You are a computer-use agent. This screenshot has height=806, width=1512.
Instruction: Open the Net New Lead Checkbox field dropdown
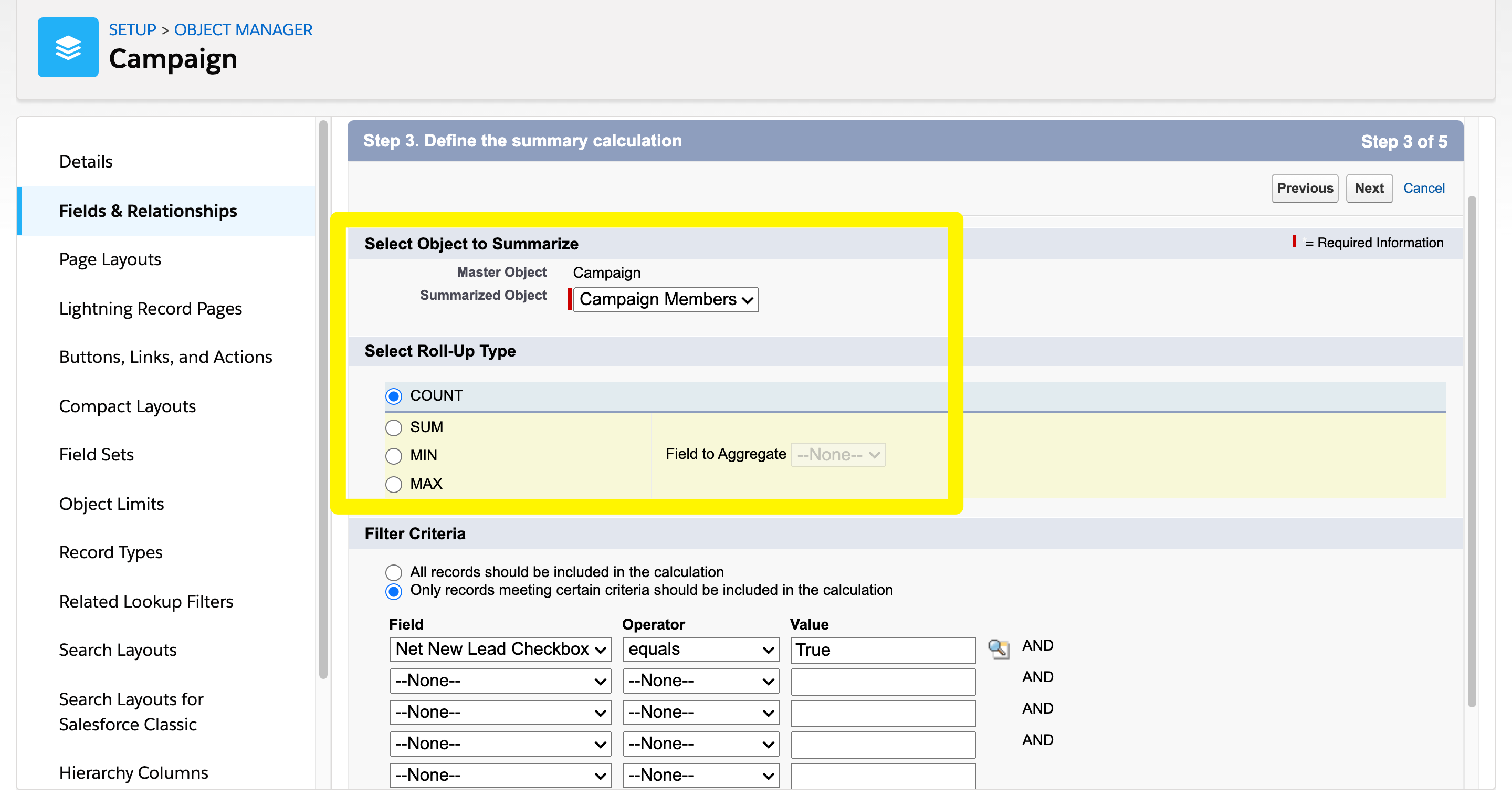500,649
